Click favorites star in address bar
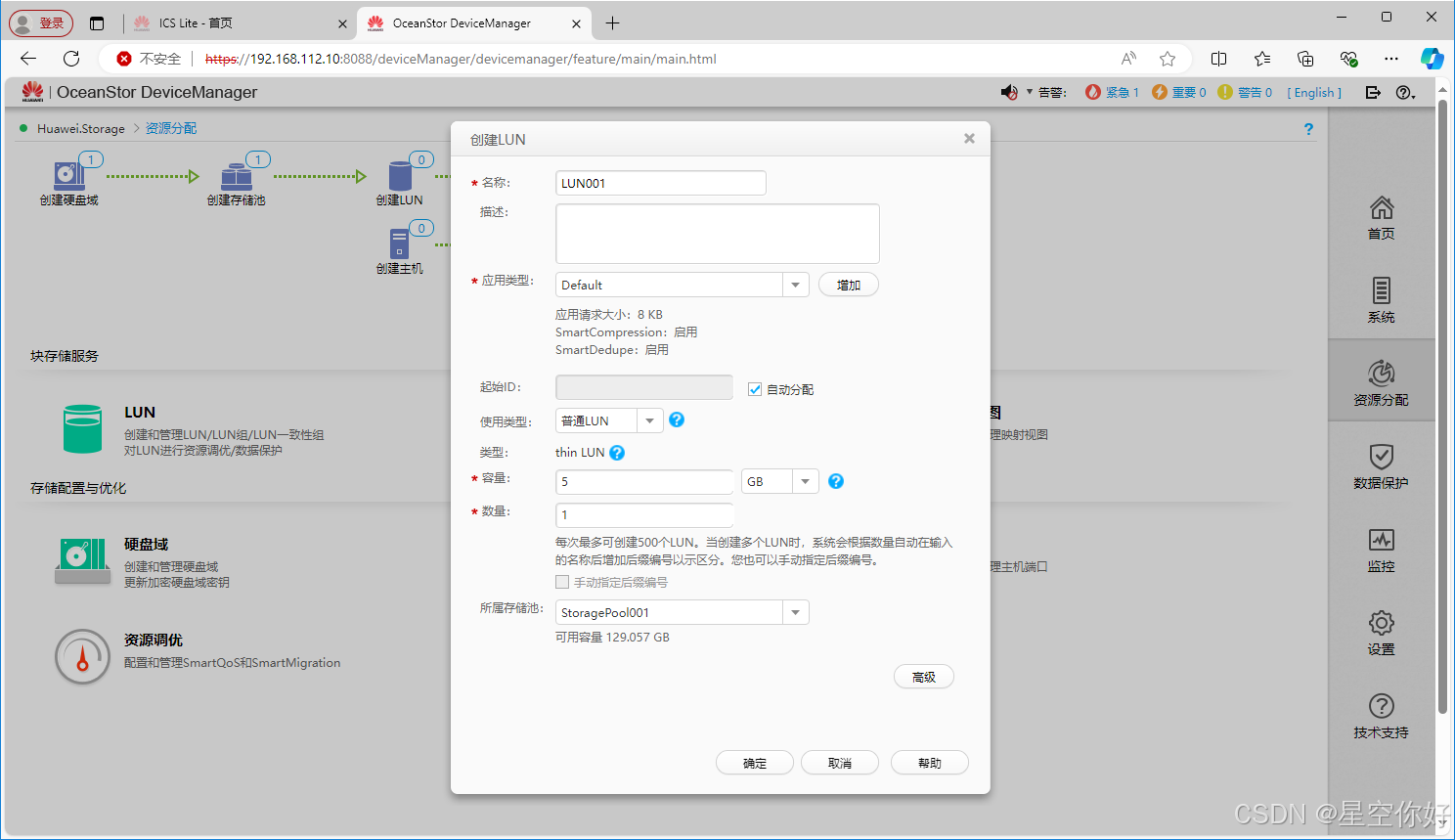 [1168, 59]
